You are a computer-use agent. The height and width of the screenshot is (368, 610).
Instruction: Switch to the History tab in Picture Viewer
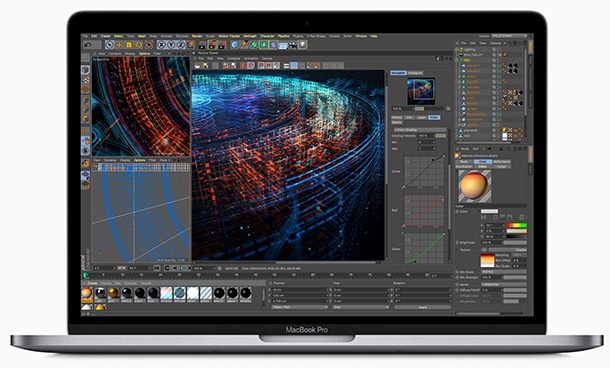tap(396, 117)
